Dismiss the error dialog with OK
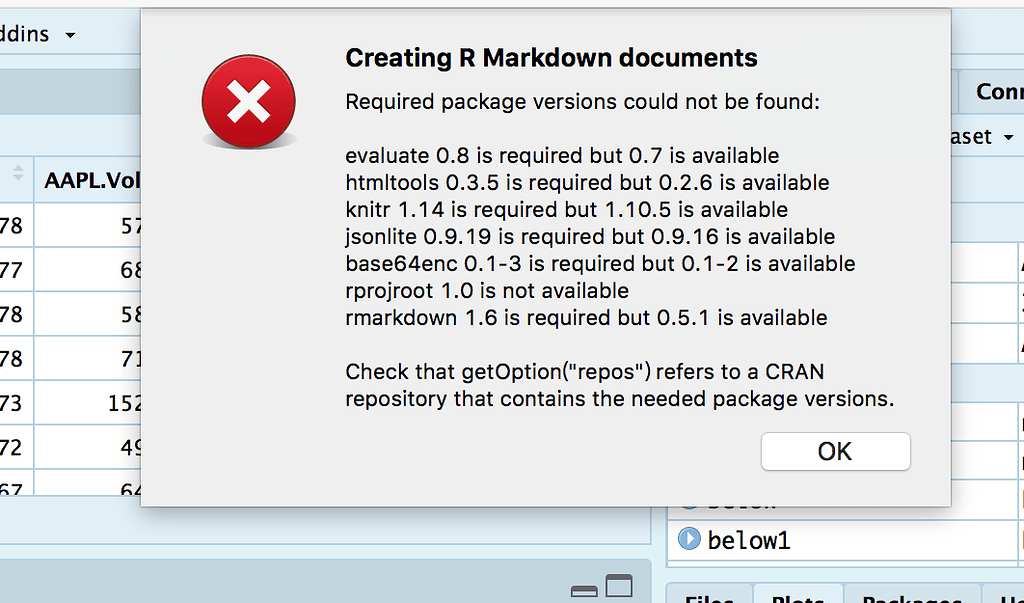 [835, 451]
